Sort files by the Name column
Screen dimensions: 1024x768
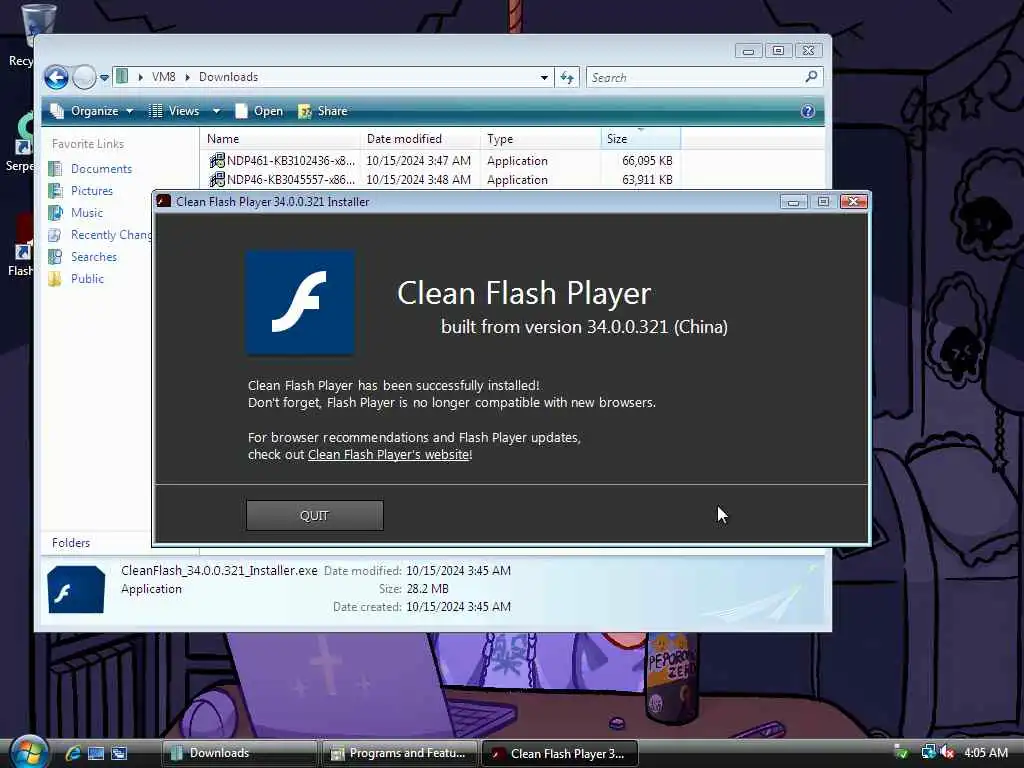[281, 138]
